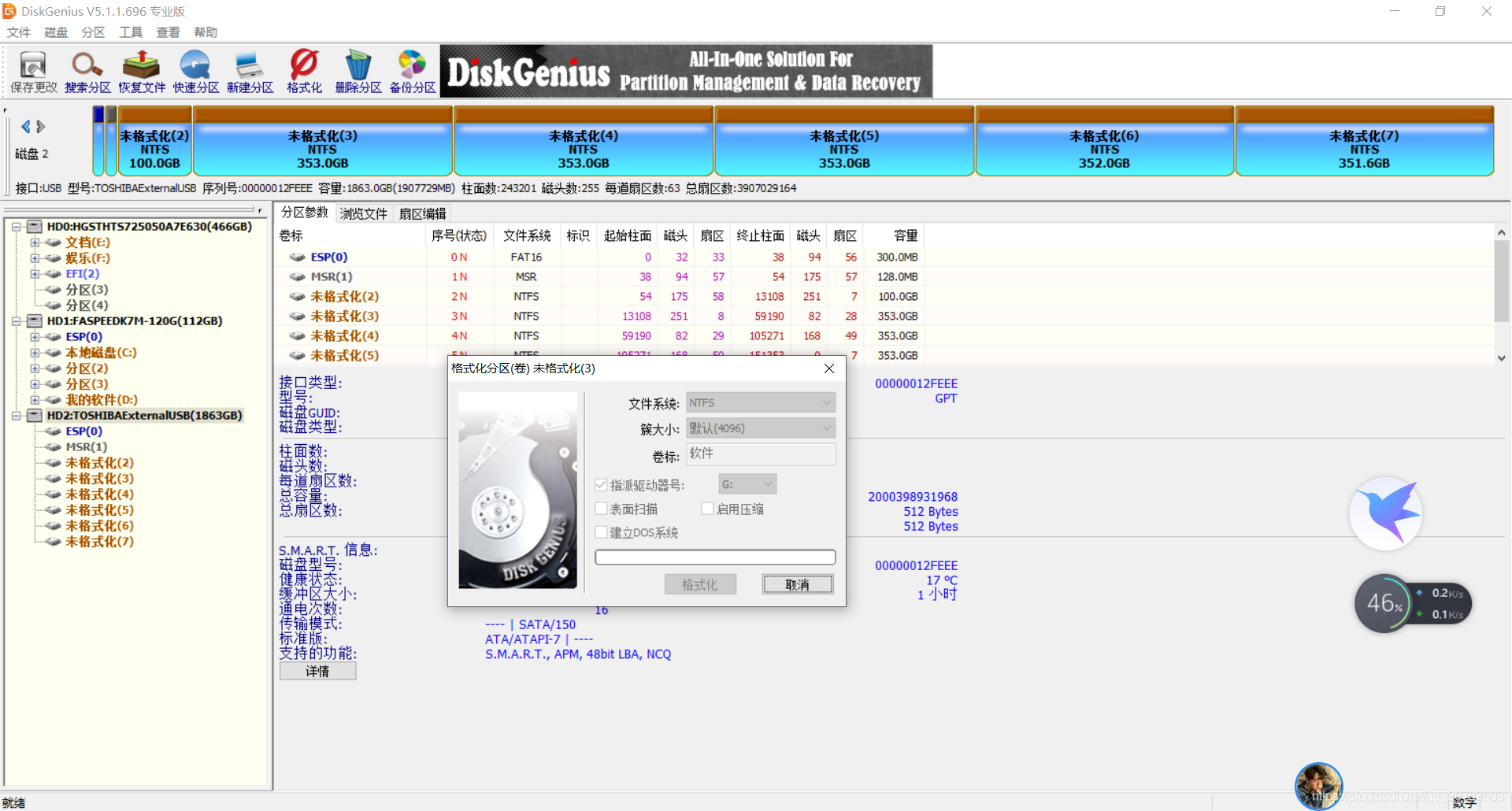Image resolution: width=1512 pixels, height=811 pixels.
Task: Select 未格式化(7) 351.6GB partition block
Action: coord(1365,142)
